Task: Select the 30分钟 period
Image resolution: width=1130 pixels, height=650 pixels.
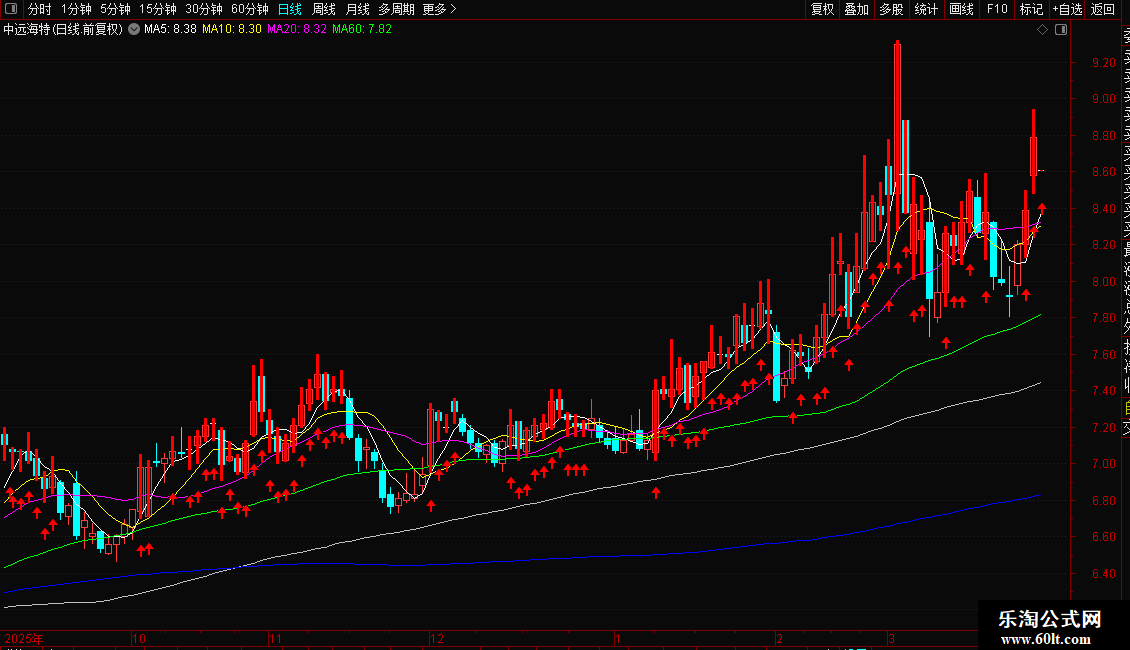Action: click(204, 9)
